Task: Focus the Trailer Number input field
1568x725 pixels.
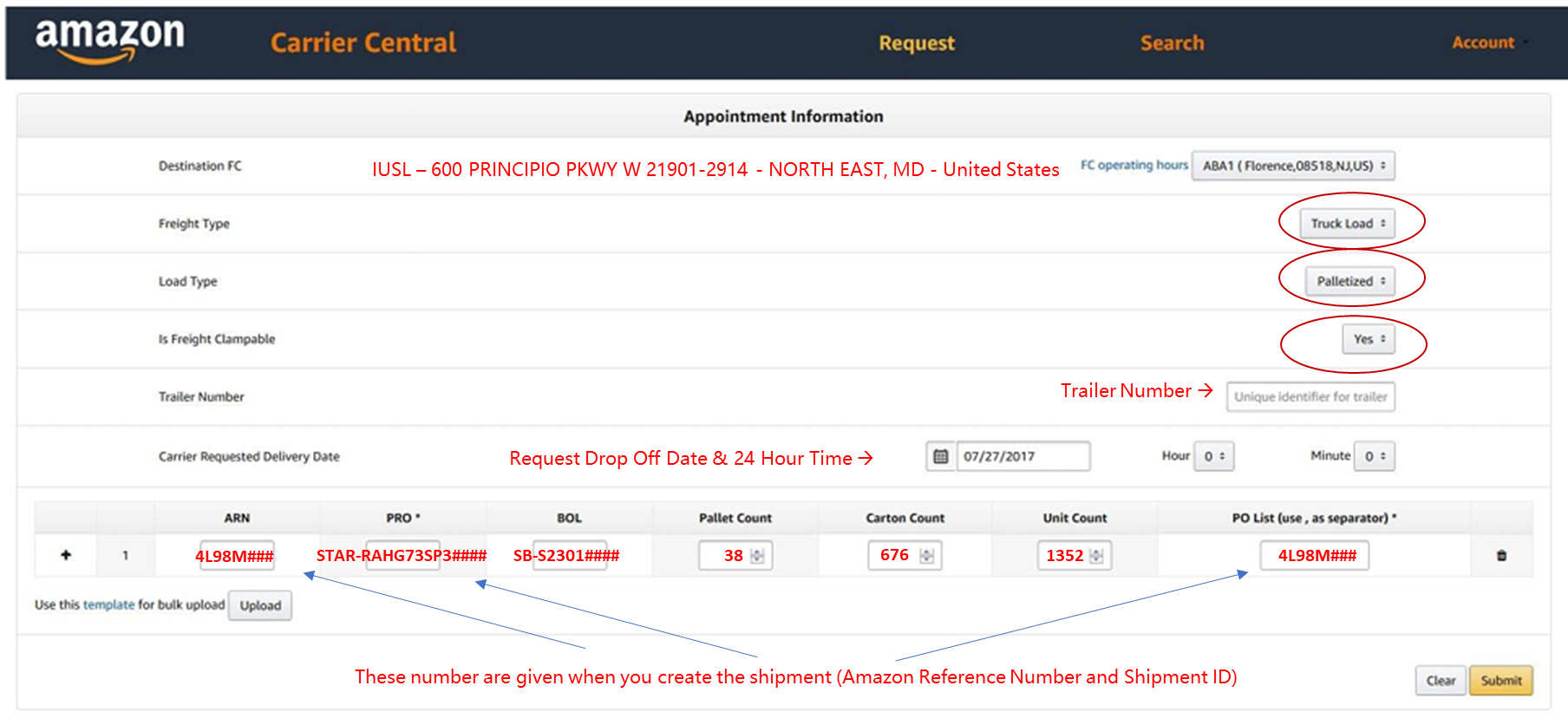Action: (1310, 396)
